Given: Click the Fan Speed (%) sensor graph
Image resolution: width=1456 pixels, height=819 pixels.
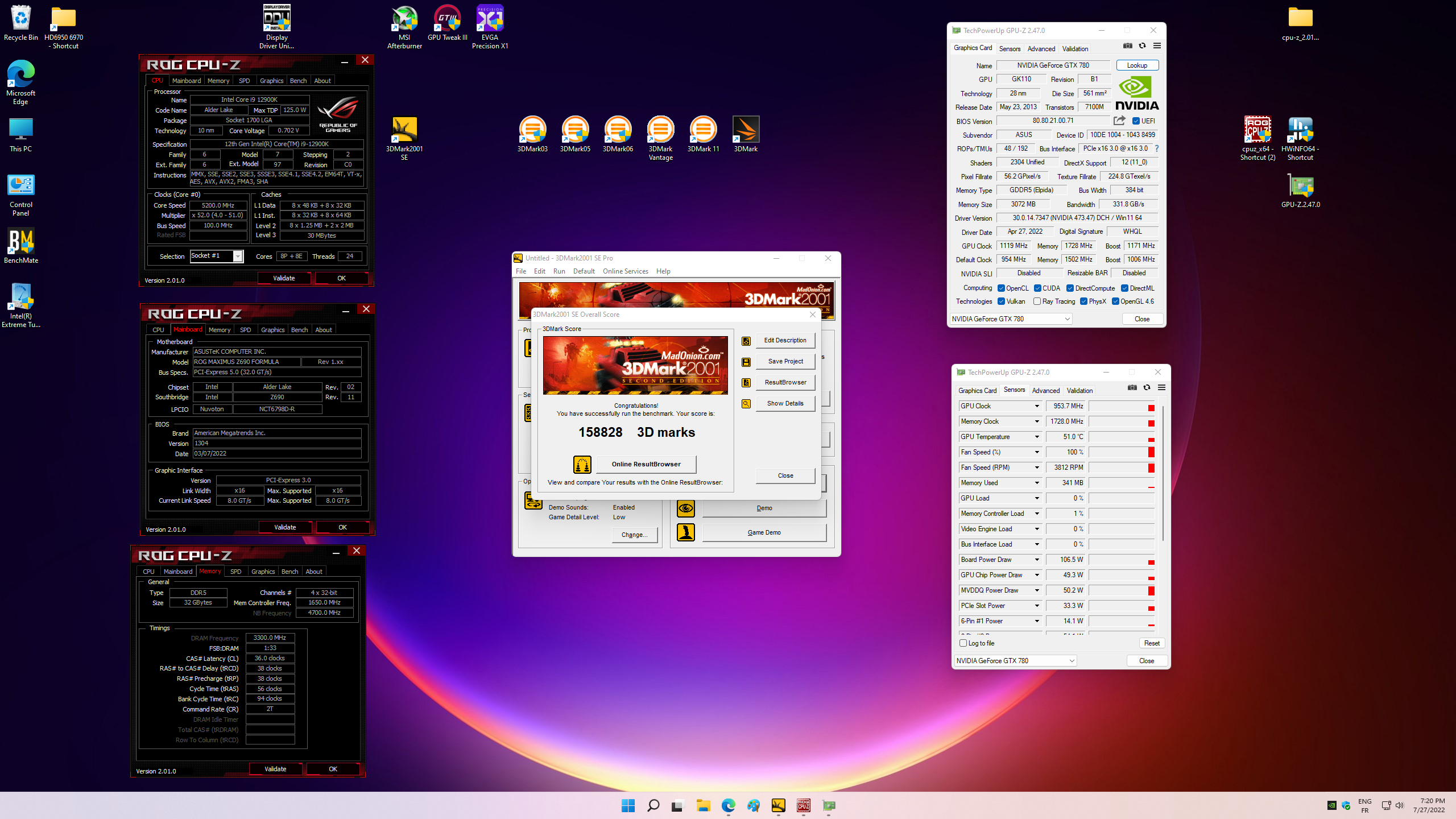Looking at the screenshot, I should tap(1122, 452).
